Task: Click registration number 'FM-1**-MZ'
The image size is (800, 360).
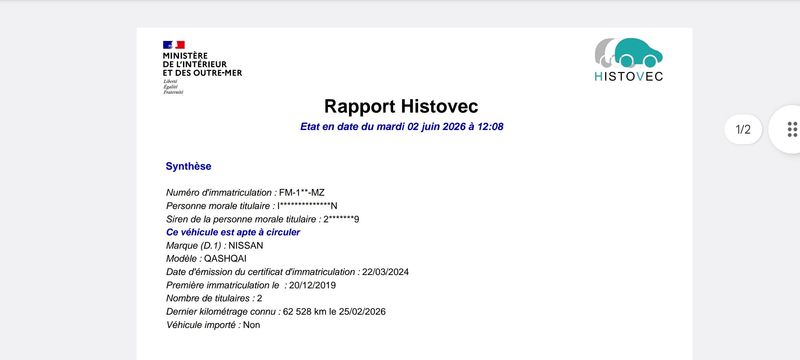Action: (302, 193)
